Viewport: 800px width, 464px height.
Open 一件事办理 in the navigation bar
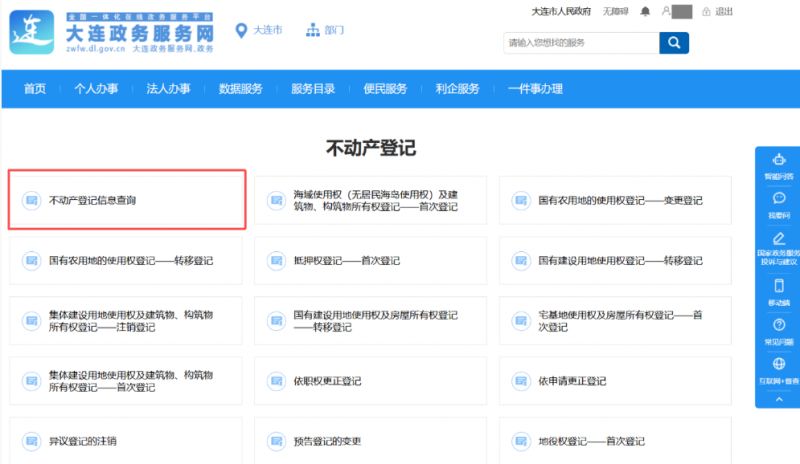click(x=535, y=89)
